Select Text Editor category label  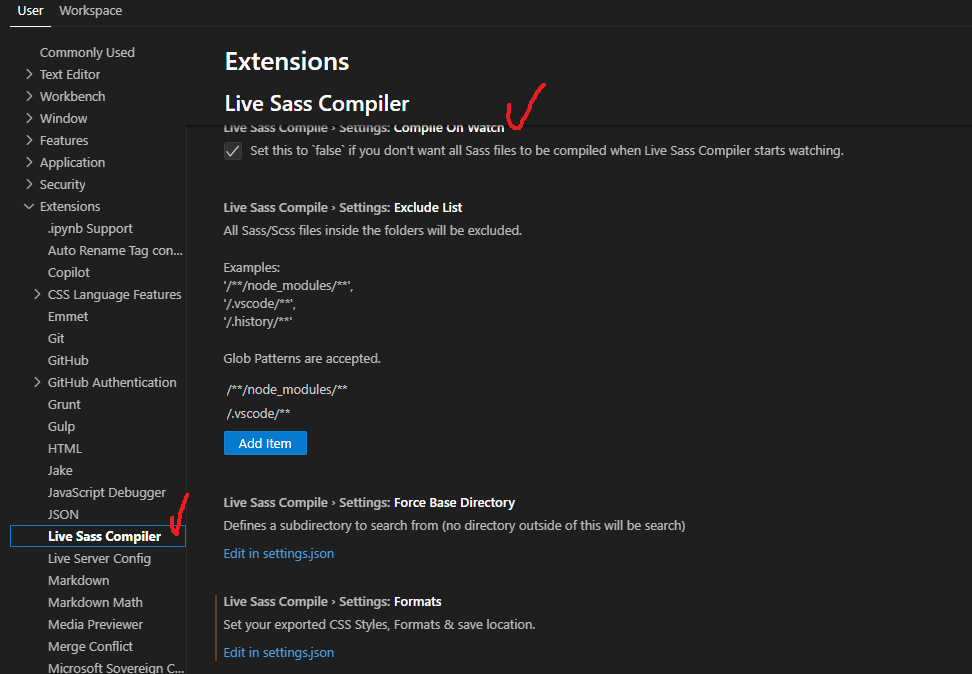click(x=70, y=74)
